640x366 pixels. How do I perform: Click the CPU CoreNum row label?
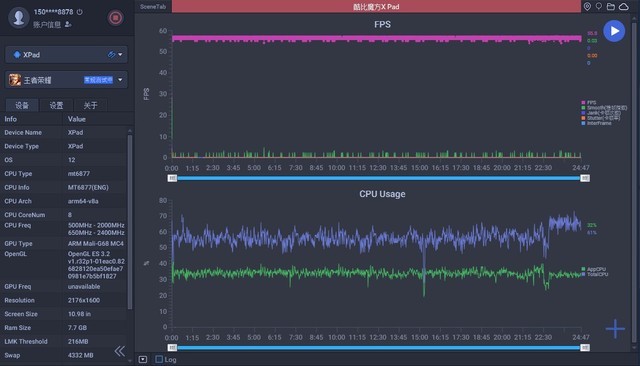[25, 215]
